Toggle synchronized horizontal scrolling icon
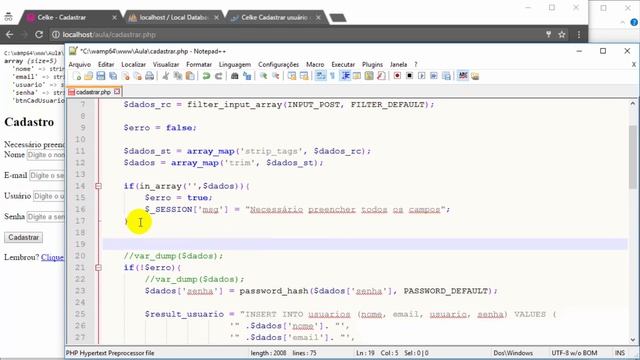 [x=304, y=76]
